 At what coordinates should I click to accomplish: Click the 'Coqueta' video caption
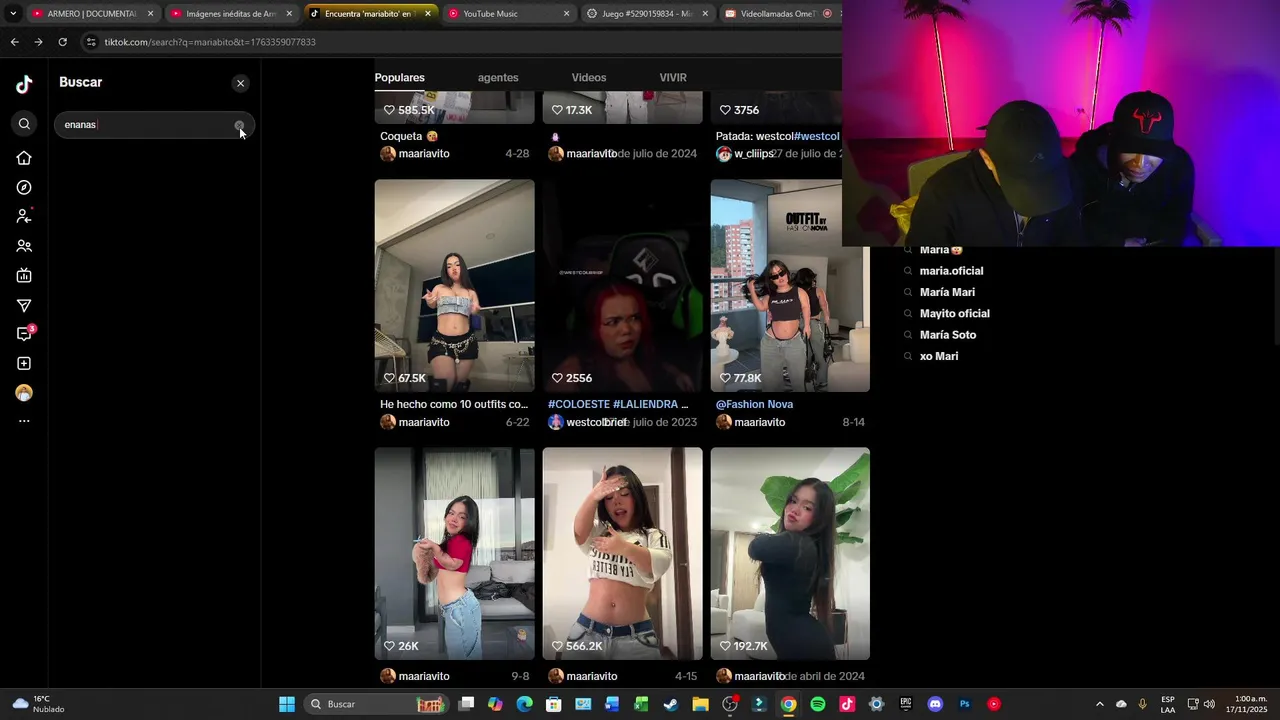tap(409, 136)
